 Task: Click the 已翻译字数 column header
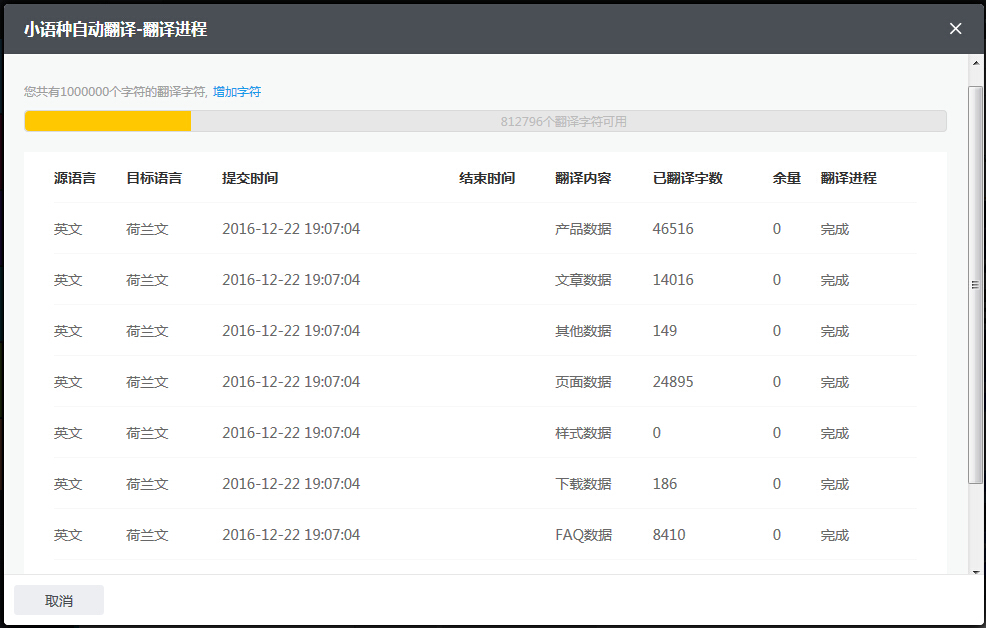pos(688,178)
